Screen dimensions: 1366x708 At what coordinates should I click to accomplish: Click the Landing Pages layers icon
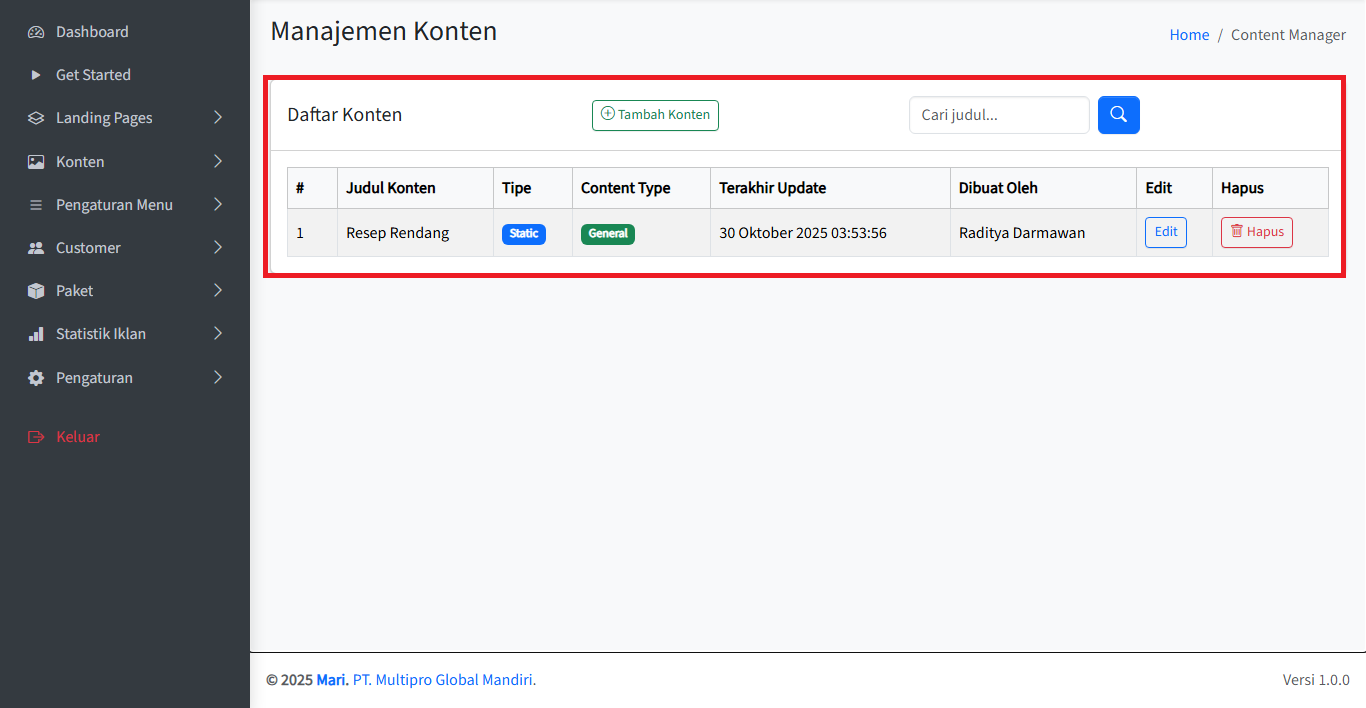pyautogui.click(x=36, y=118)
